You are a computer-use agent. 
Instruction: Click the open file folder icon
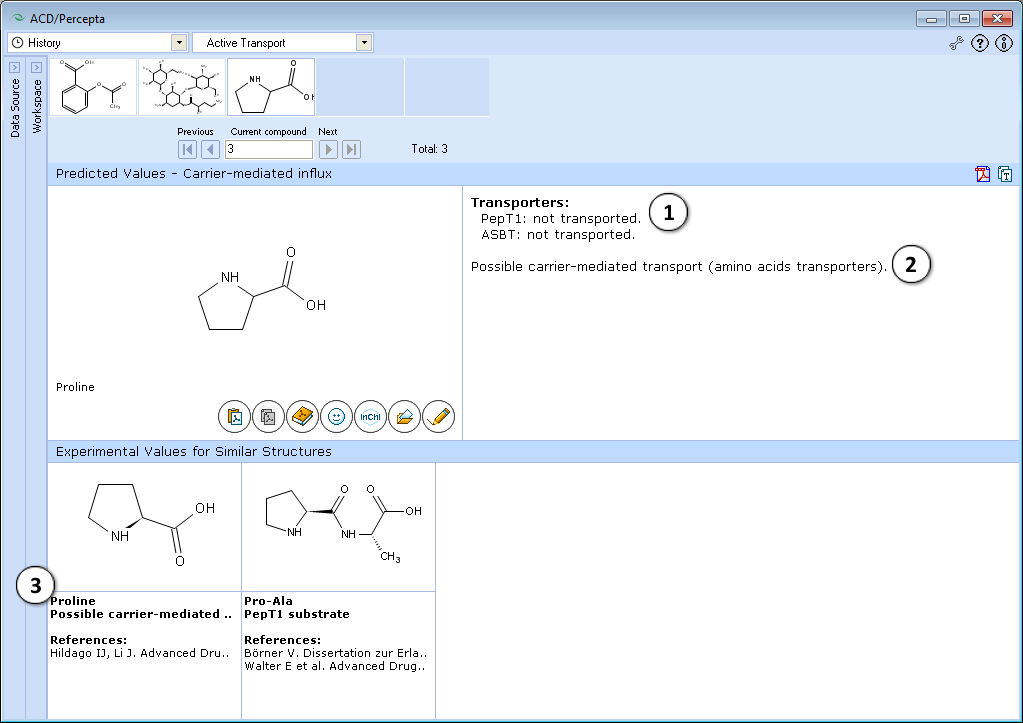[x=404, y=416]
